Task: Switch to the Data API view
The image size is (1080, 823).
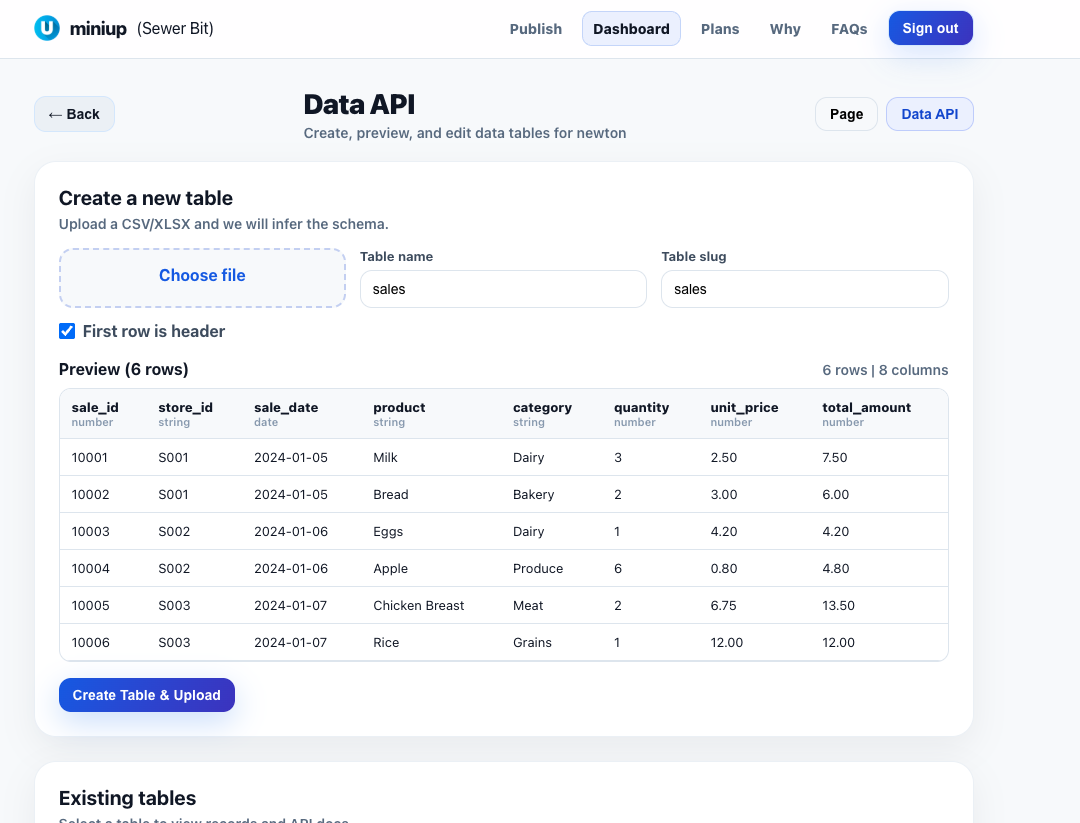Action: point(929,114)
